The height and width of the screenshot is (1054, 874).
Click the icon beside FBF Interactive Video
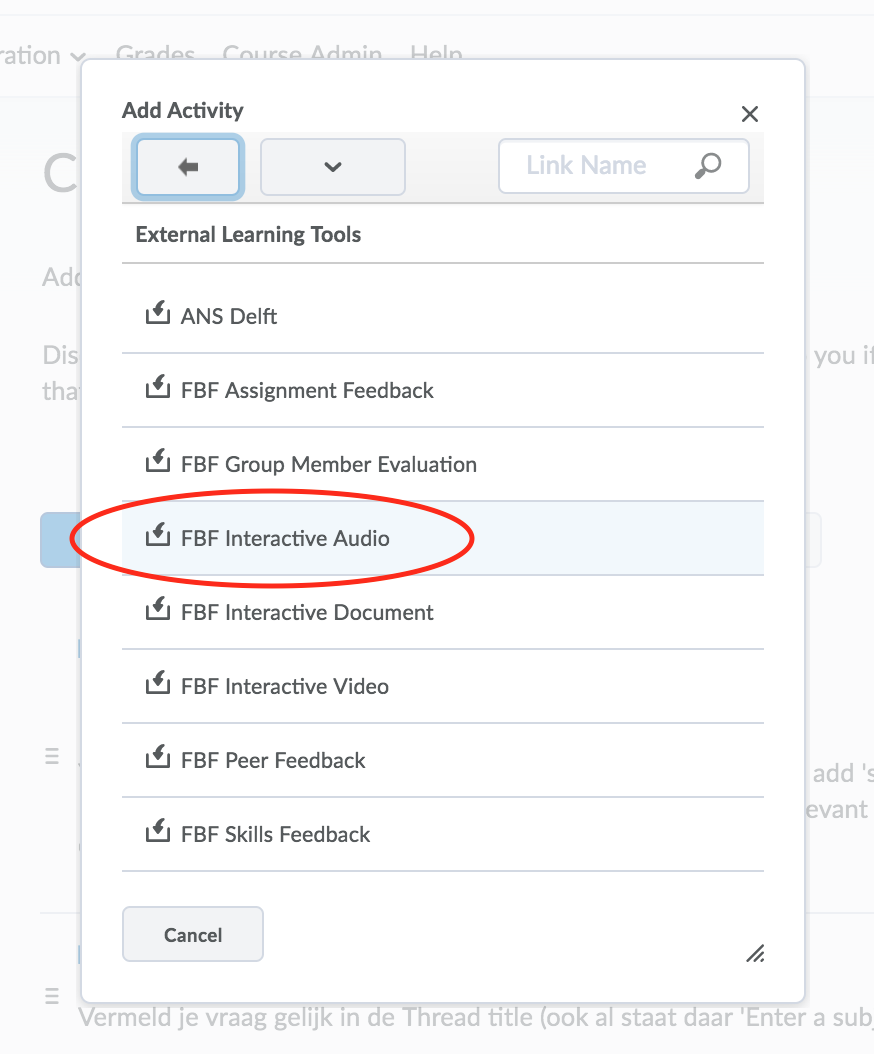coord(155,685)
